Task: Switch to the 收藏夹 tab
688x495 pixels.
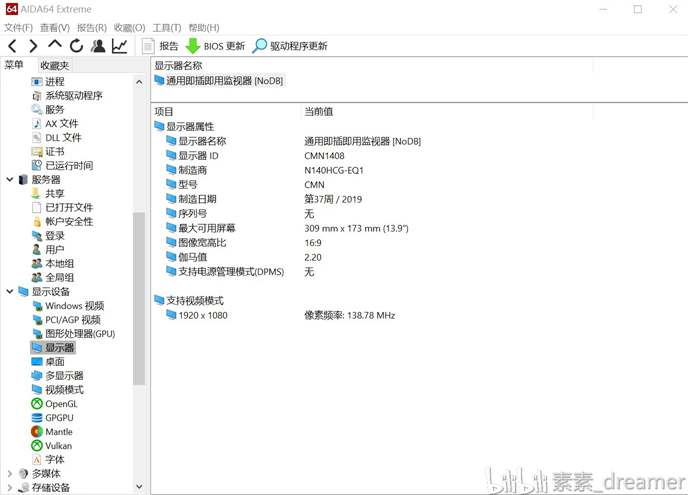Action: 55,65
